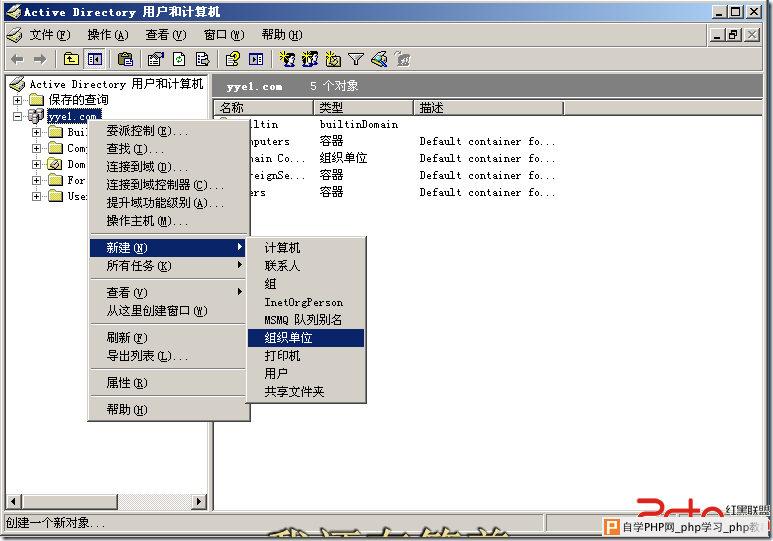Image resolution: width=773 pixels, height=541 pixels.
Task: Open the 操作(A) menu
Action: coord(108,35)
